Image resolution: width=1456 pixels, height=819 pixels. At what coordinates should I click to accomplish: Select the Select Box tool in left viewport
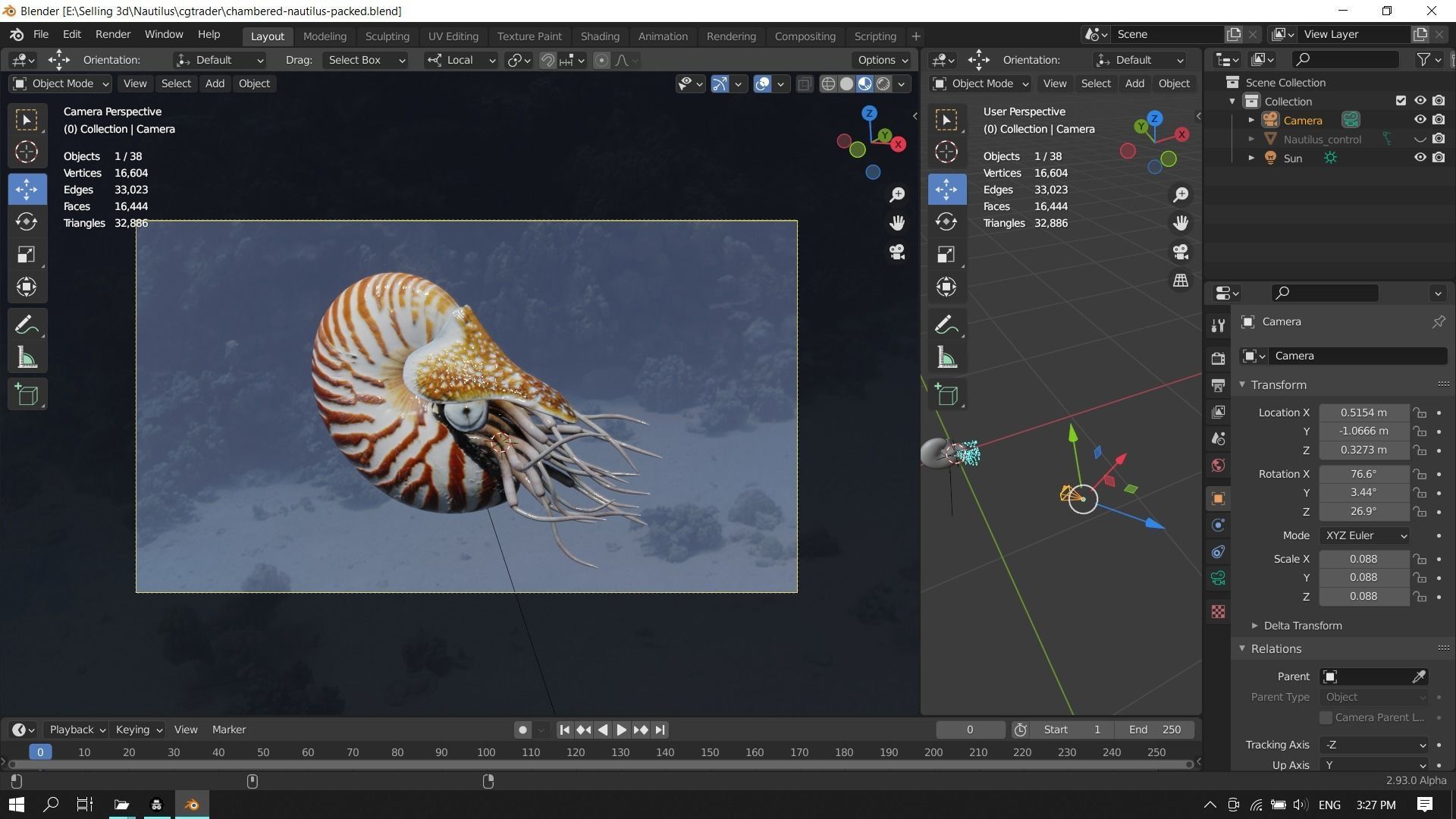(27, 120)
